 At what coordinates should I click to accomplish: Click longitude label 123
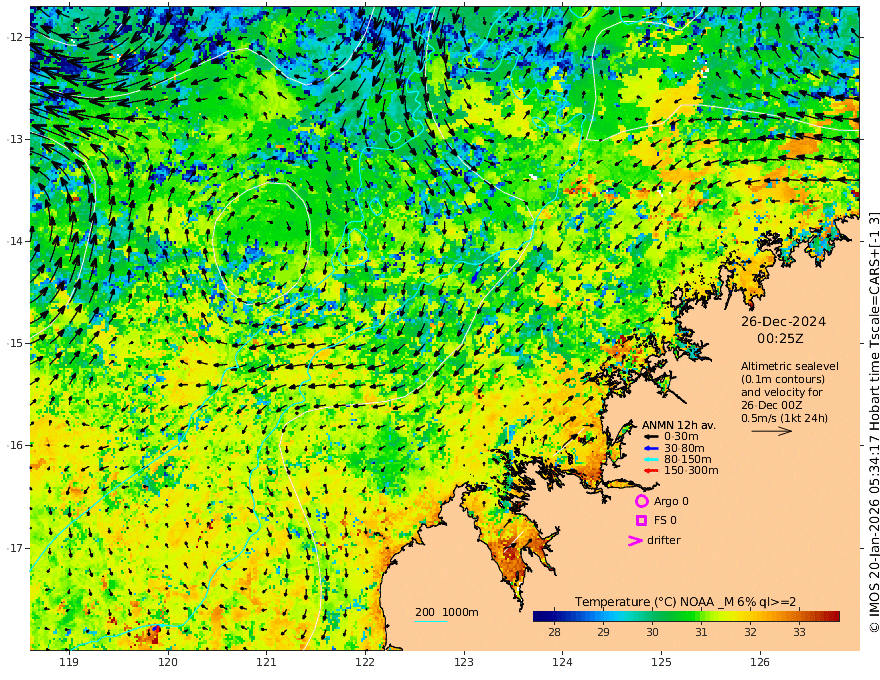[x=464, y=663]
